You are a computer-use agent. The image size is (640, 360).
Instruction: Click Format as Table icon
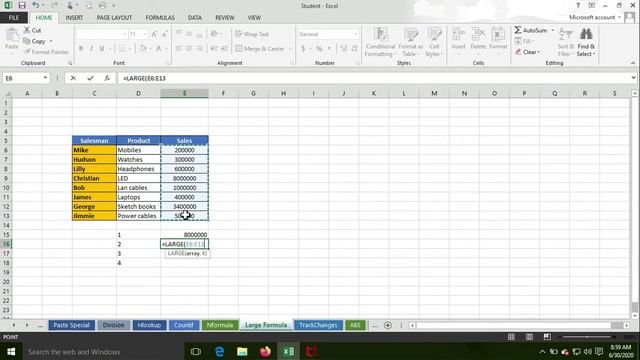click(x=410, y=42)
